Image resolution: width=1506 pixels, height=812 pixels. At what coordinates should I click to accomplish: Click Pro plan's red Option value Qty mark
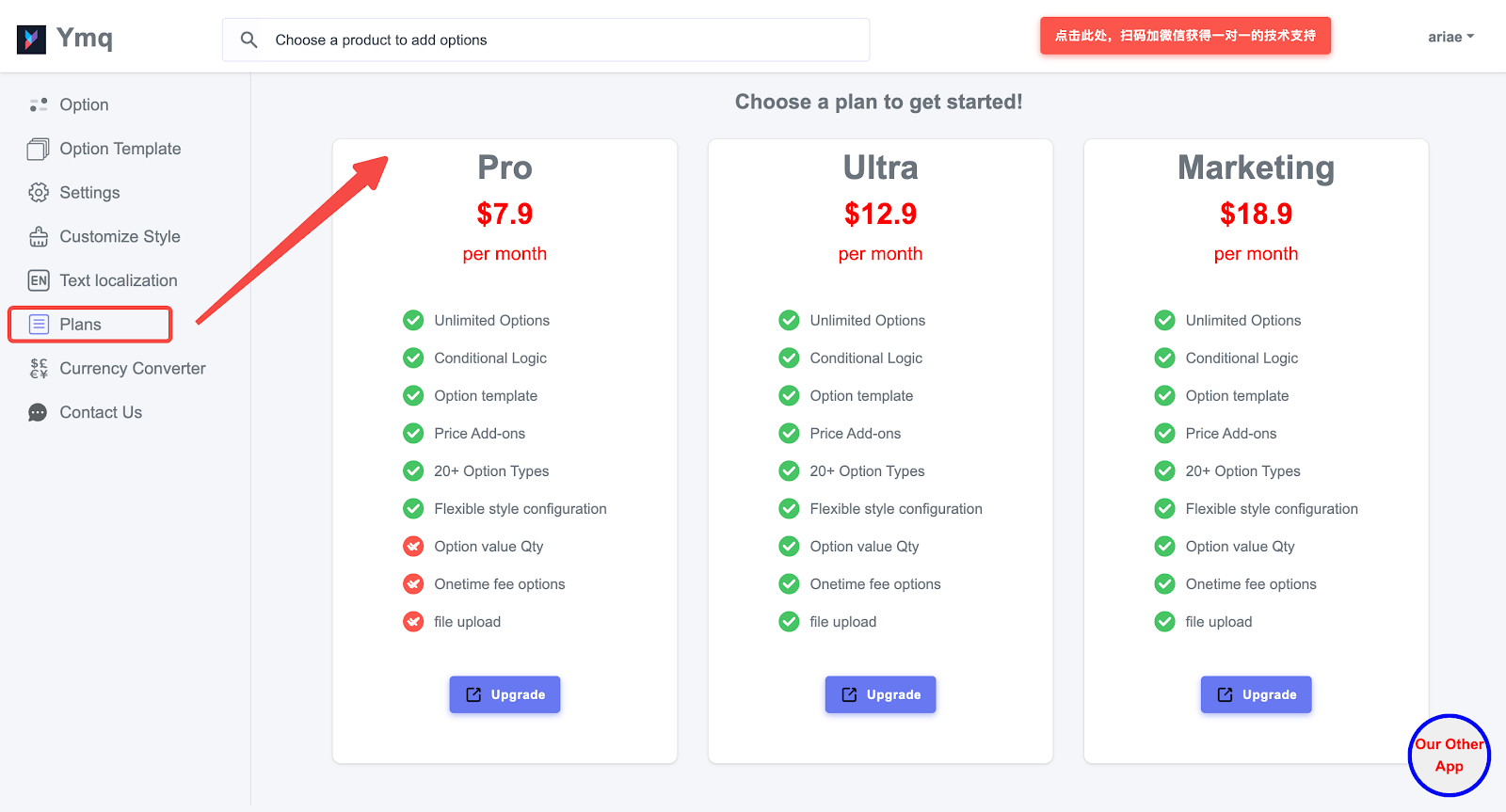[x=413, y=547]
